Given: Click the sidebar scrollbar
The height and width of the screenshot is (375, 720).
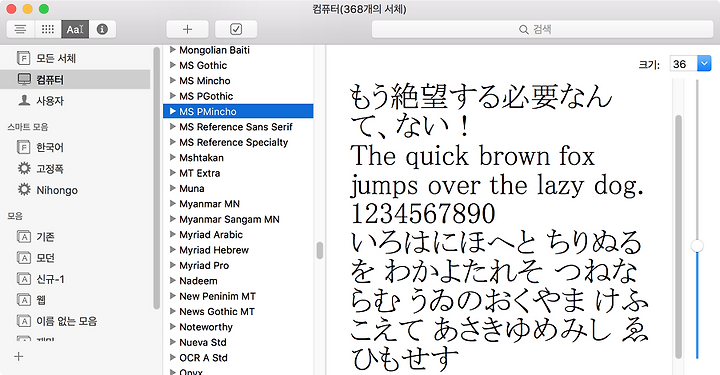Looking at the screenshot, I should point(157,178).
